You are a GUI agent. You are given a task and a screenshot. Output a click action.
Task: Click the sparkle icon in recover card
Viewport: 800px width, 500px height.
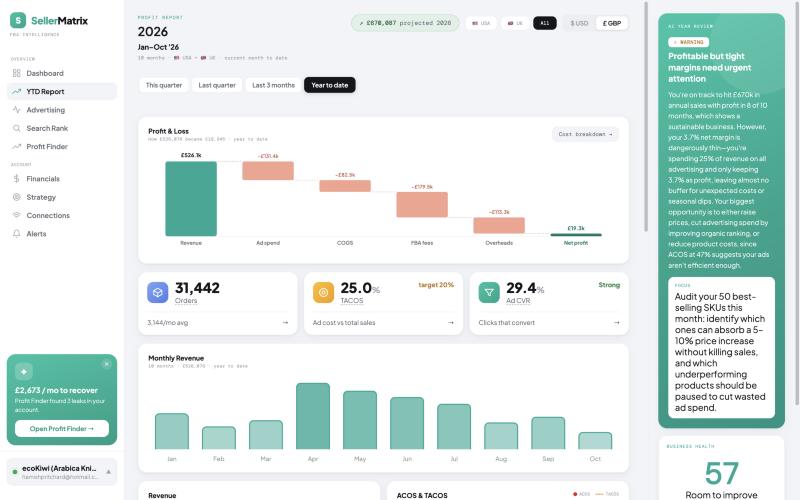coord(24,371)
